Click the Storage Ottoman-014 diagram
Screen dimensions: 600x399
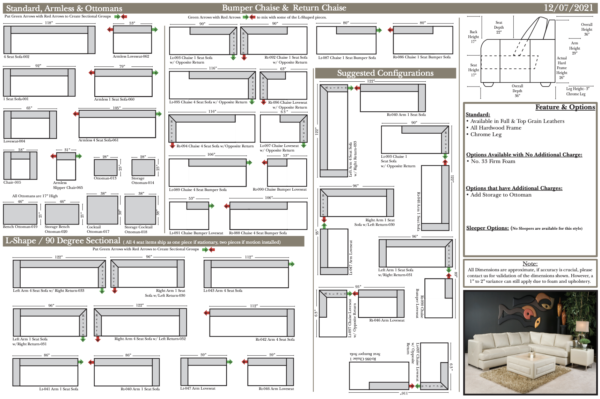coord(143,168)
